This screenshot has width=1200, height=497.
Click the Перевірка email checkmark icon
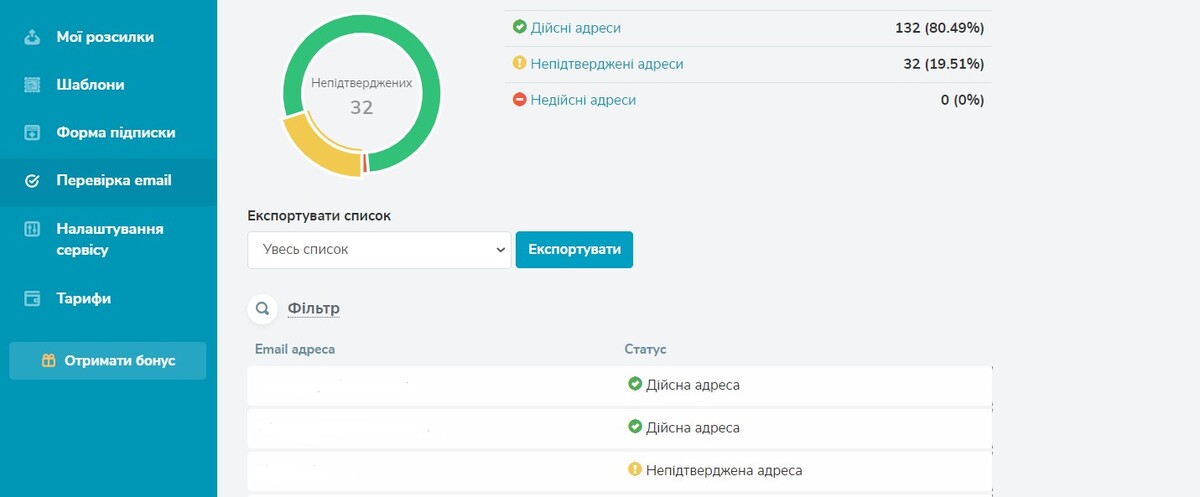click(x=32, y=181)
